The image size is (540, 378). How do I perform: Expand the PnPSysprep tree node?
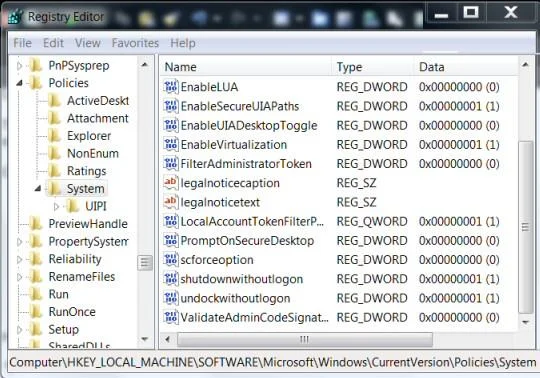(x=20, y=65)
